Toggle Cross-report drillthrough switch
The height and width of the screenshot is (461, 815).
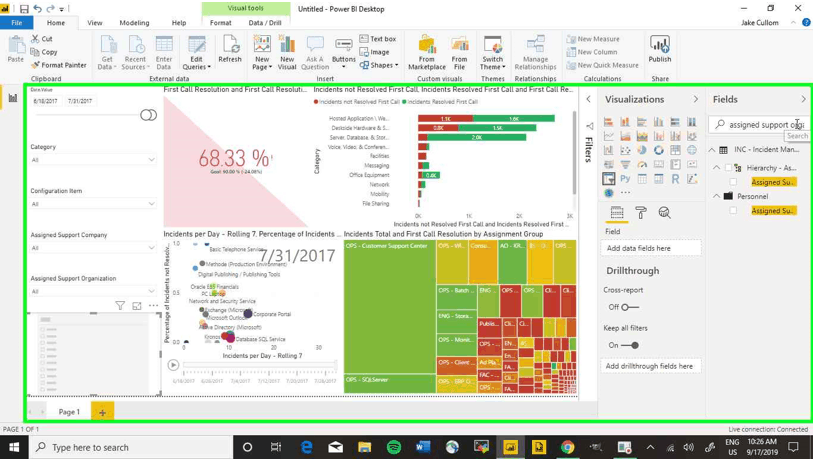630,307
